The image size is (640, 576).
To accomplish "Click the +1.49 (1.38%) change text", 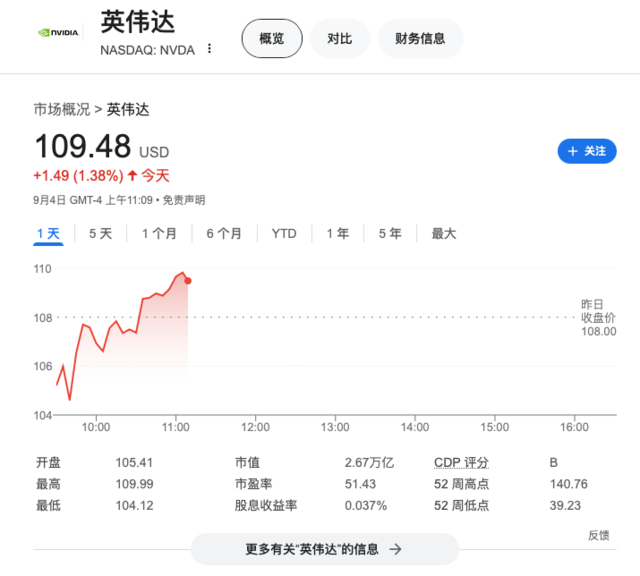I will pyautogui.click(x=78, y=176).
